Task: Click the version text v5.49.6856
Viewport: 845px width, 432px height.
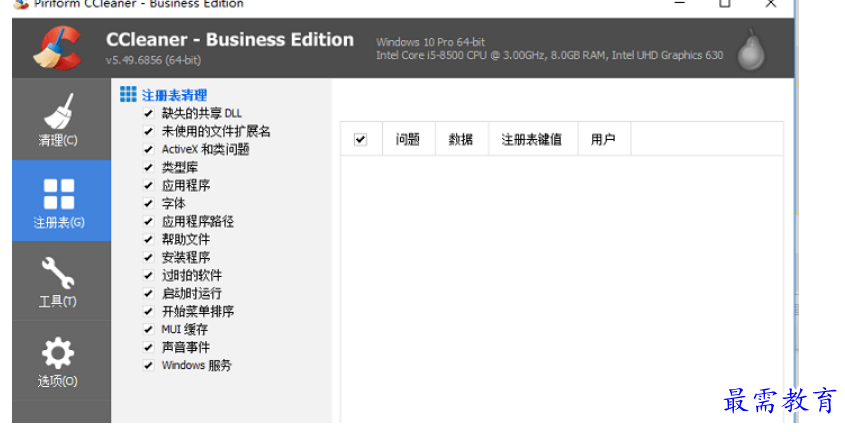Action: [x=154, y=60]
